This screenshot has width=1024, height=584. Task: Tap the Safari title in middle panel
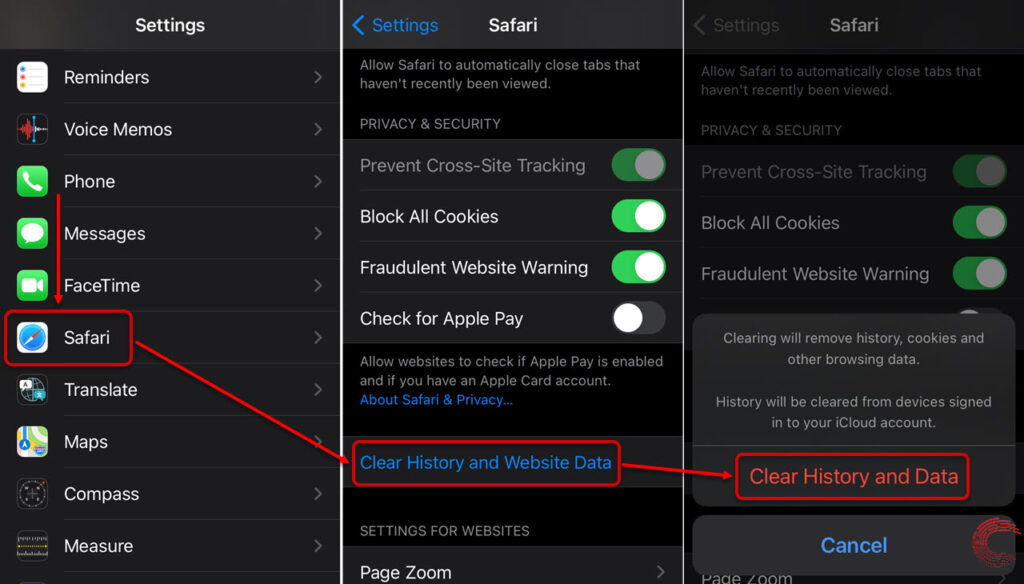(x=513, y=25)
